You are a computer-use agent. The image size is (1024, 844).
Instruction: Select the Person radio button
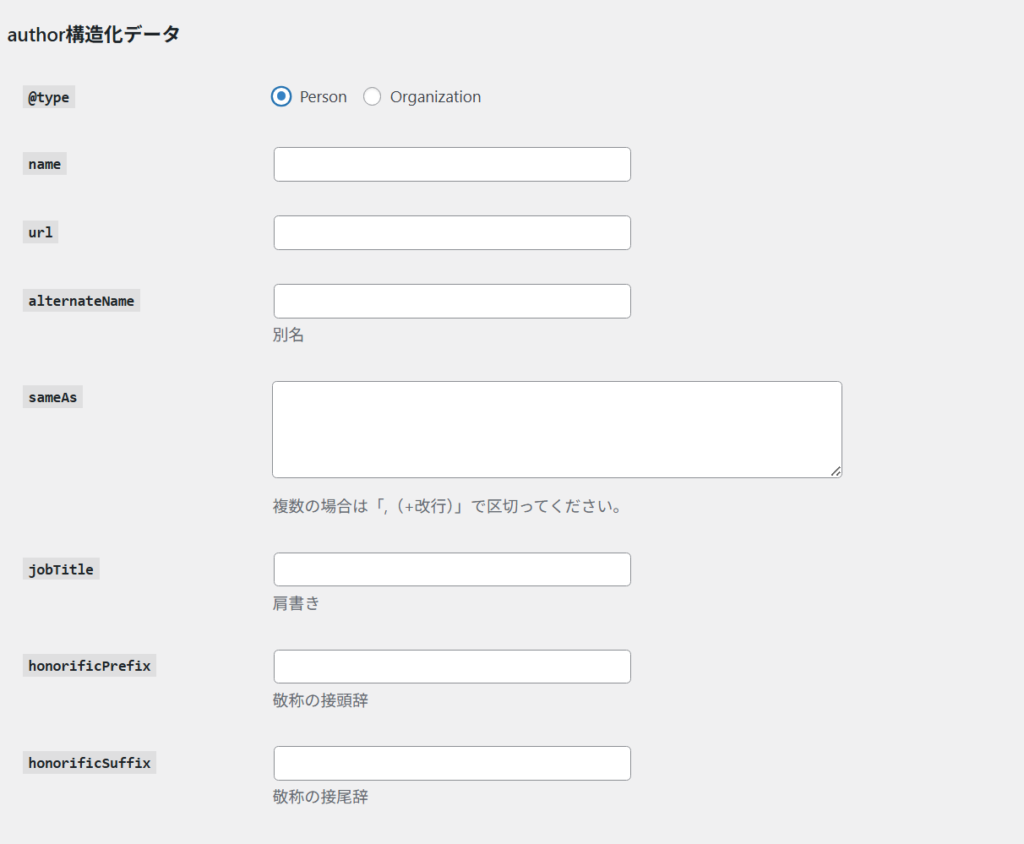[x=281, y=97]
